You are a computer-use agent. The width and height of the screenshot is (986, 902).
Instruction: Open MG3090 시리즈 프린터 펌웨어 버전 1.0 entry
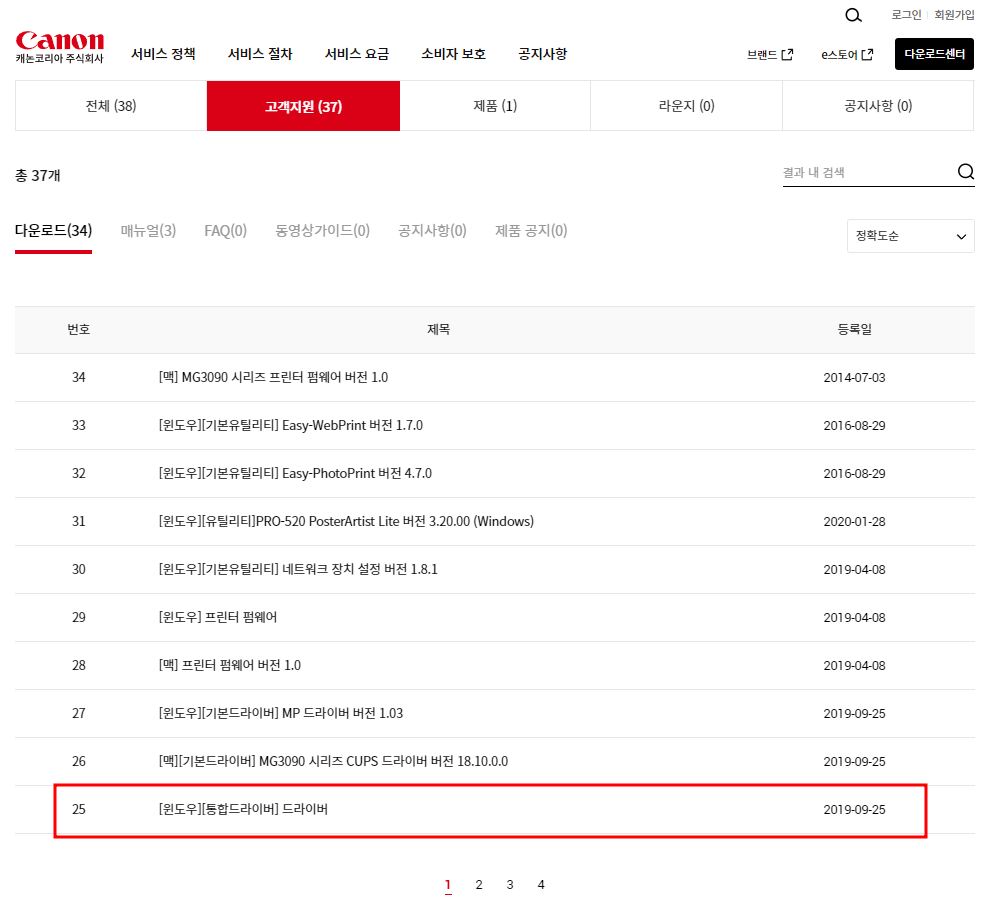point(273,377)
